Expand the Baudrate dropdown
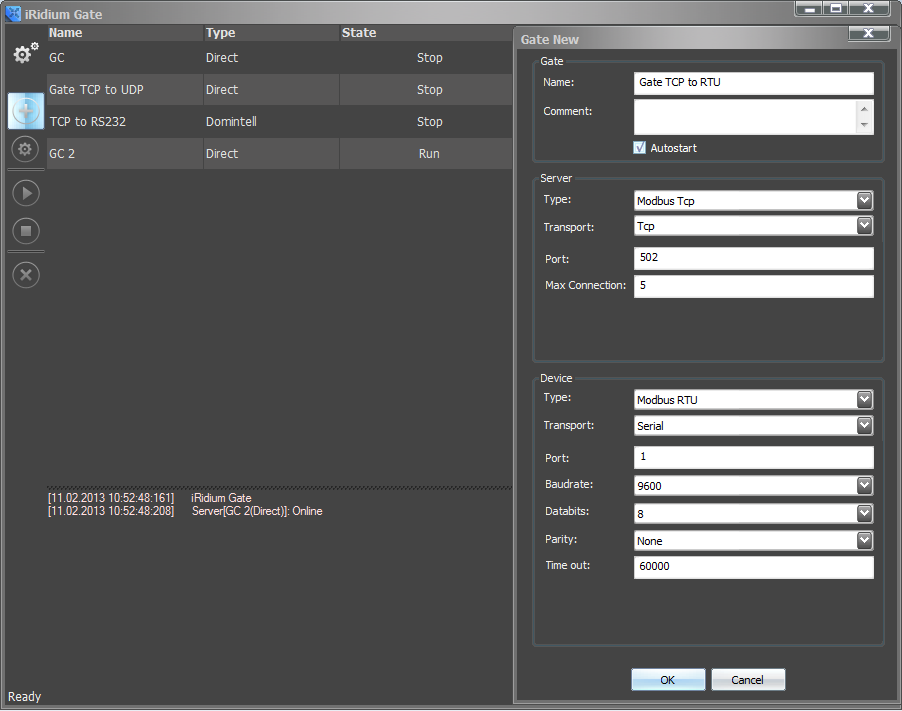This screenshot has height=711, width=902. (x=864, y=486)
